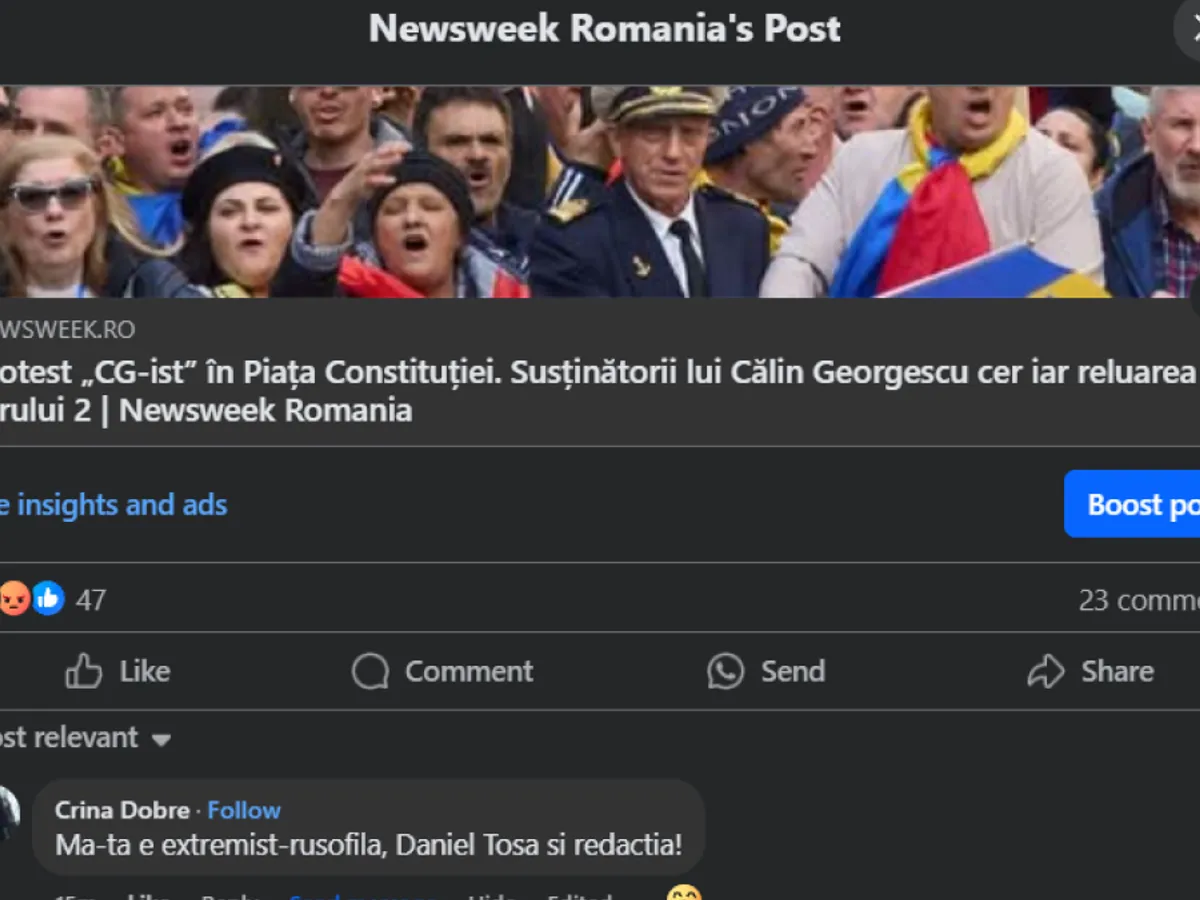Image resolution: width=1200 pixels, height=900 pixels.
Task: Click the protest crowd article image
Action: 600,192
